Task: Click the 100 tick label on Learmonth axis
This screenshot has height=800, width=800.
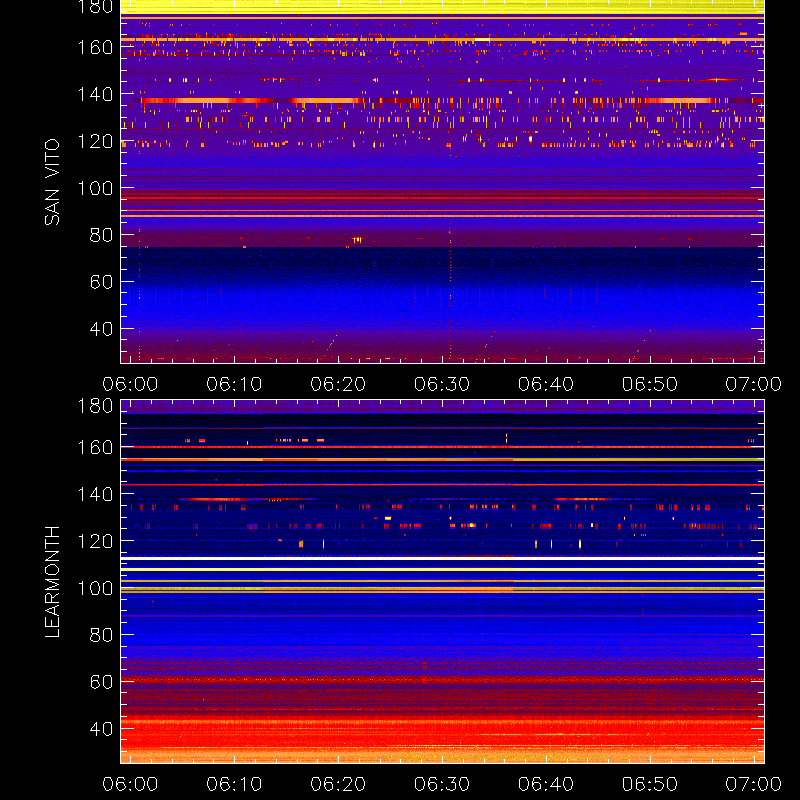Action: click(95, 588)
